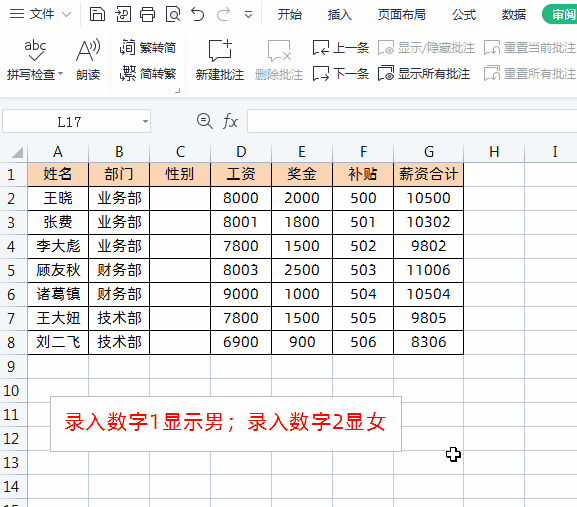Click the 朗读 read aloud icon
This screenshot has height=507, width=577.
click(88, 59)
